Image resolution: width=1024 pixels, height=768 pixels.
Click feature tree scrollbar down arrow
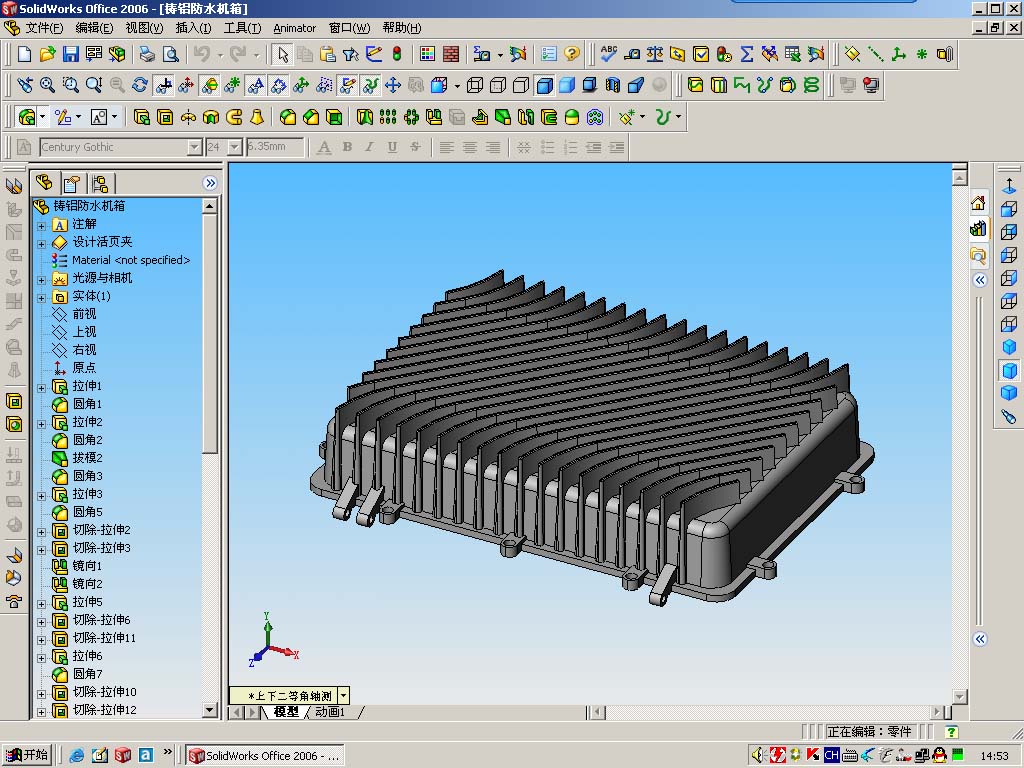coord(210,710)
